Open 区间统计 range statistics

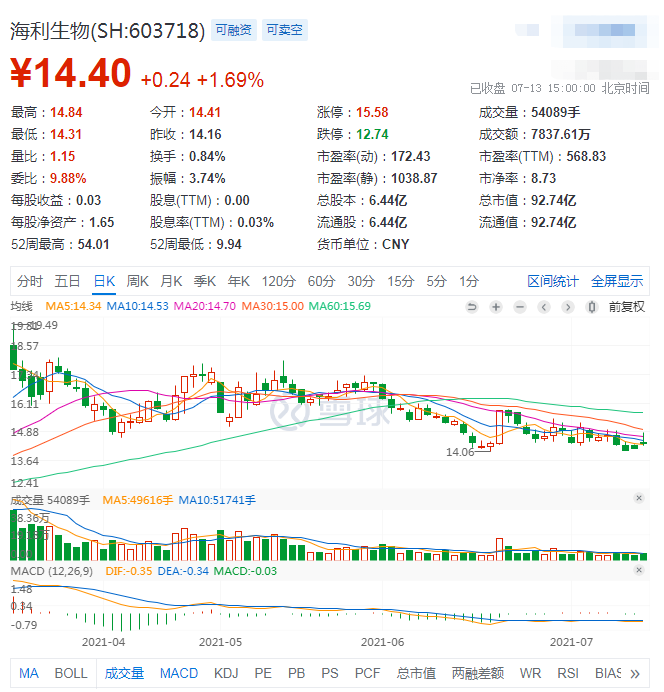[553, 282]
